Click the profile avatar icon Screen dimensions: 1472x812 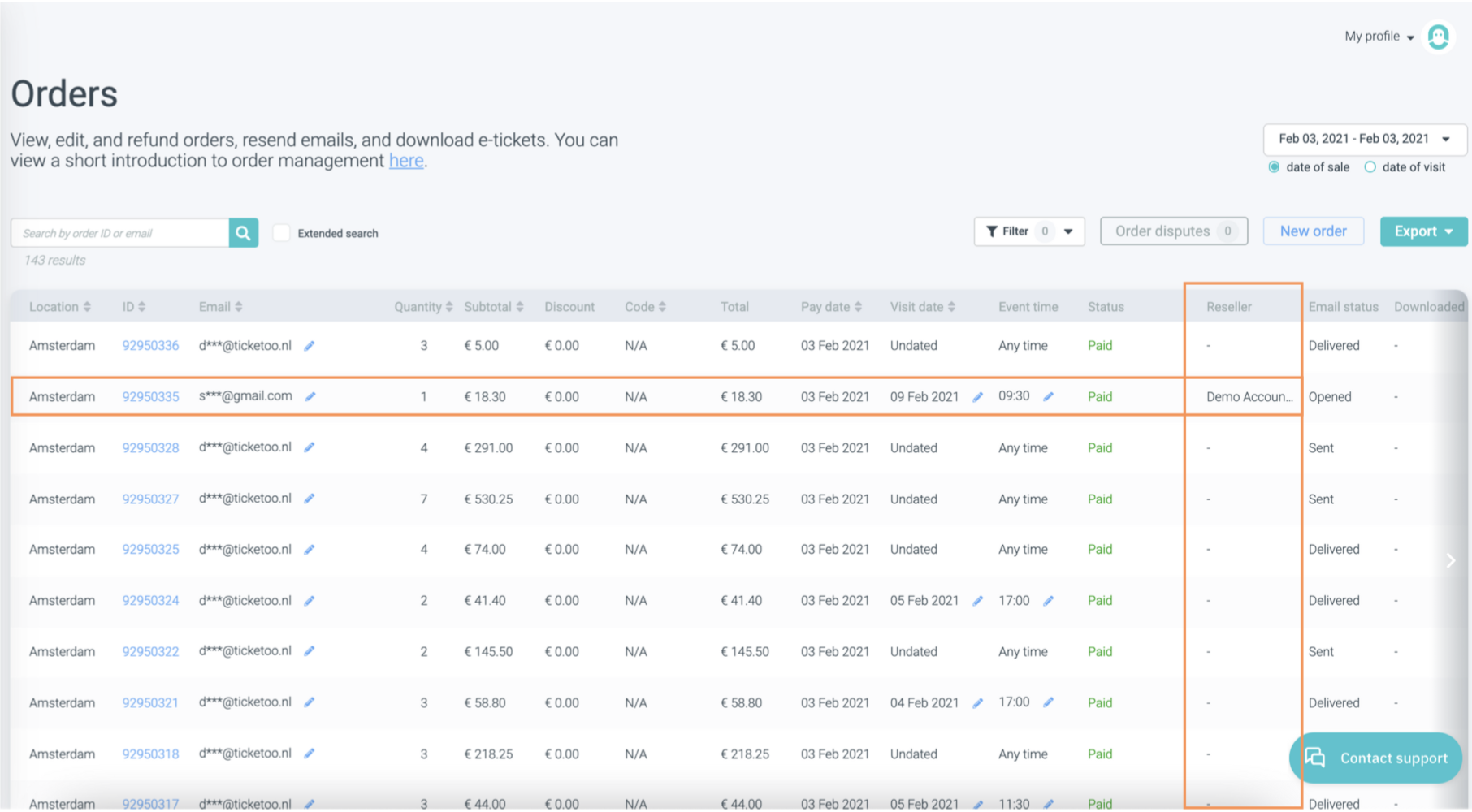tap(1438, 37)
